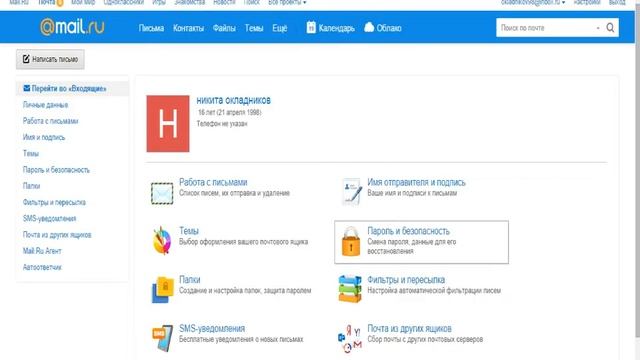The height and width of the screenshot is (360, 640).
Task: Click the magnifier search icon
Action: pos(610,28)
